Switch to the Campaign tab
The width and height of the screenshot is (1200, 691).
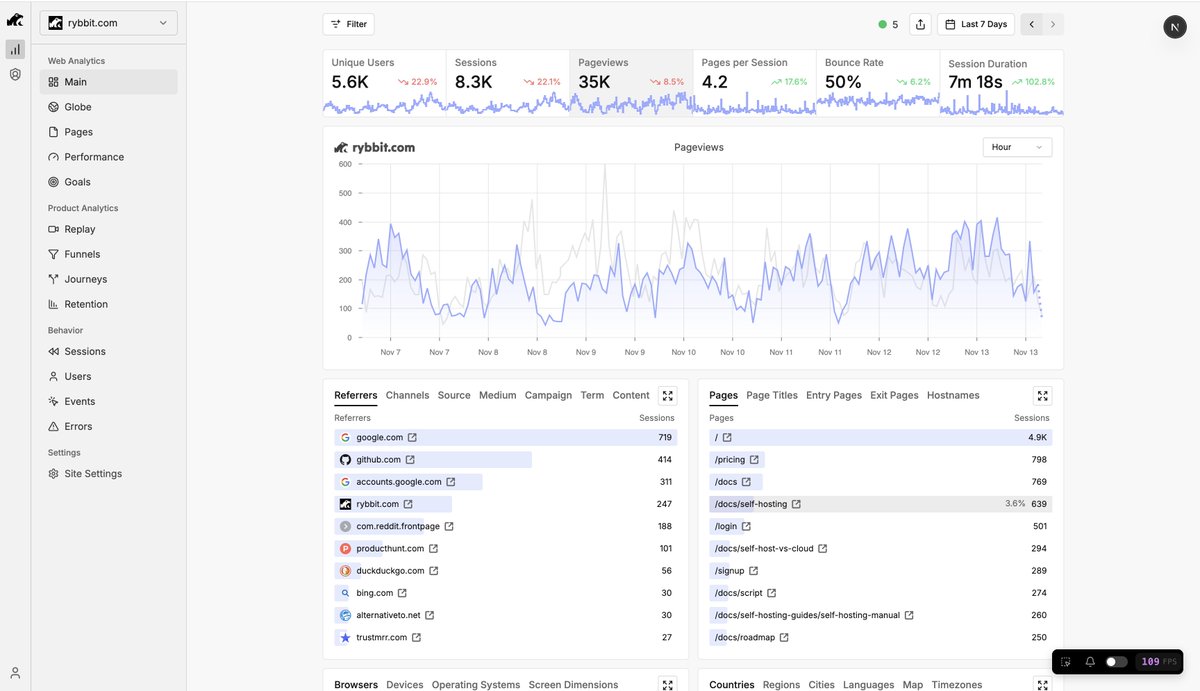pos(548,395)
